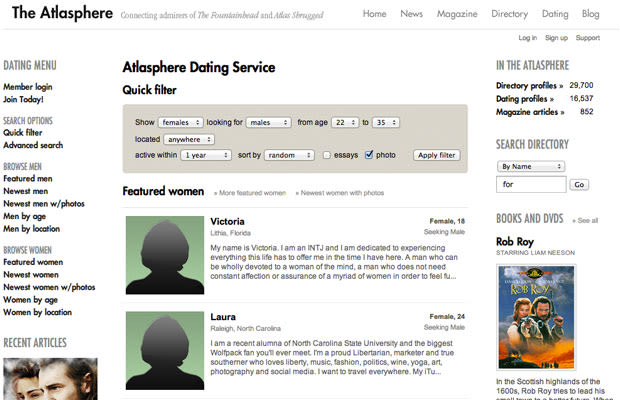Open the recent article photo thumbnail
Viewport: 620px width, 400px height.
(x=50, y=379)
